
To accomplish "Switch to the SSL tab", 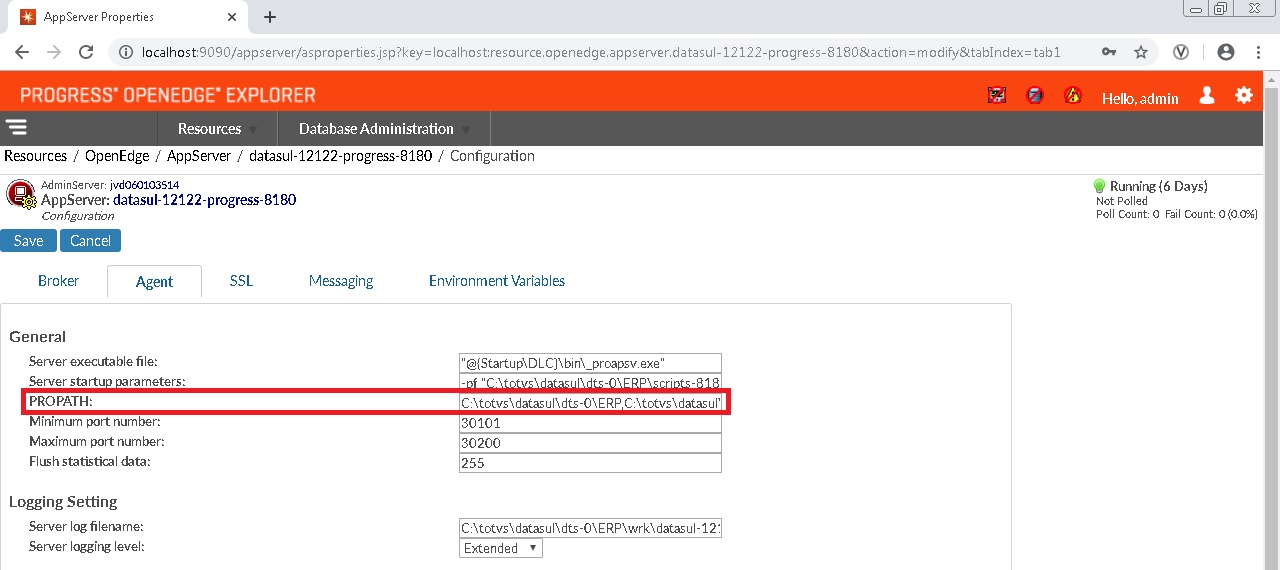I will pos(241,281).
